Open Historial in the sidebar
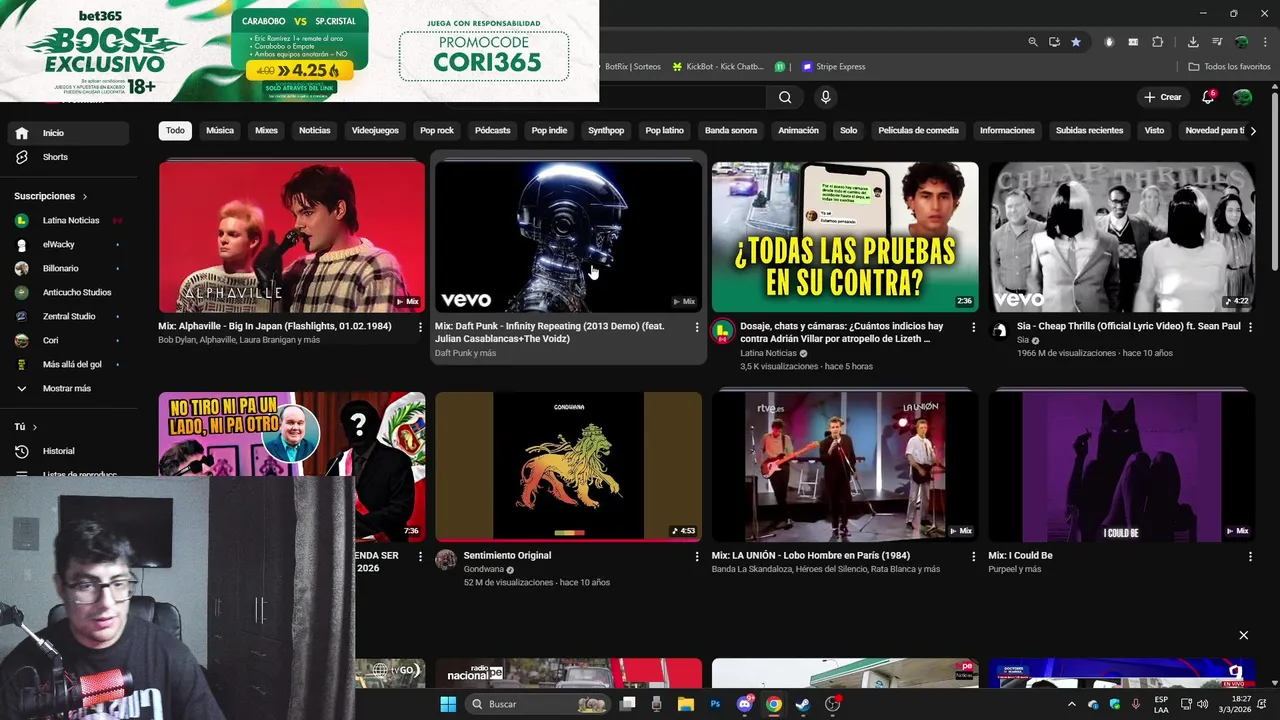Image resolution: width=1280 pixels, height=720 pixels. click(x=67, y=451)
